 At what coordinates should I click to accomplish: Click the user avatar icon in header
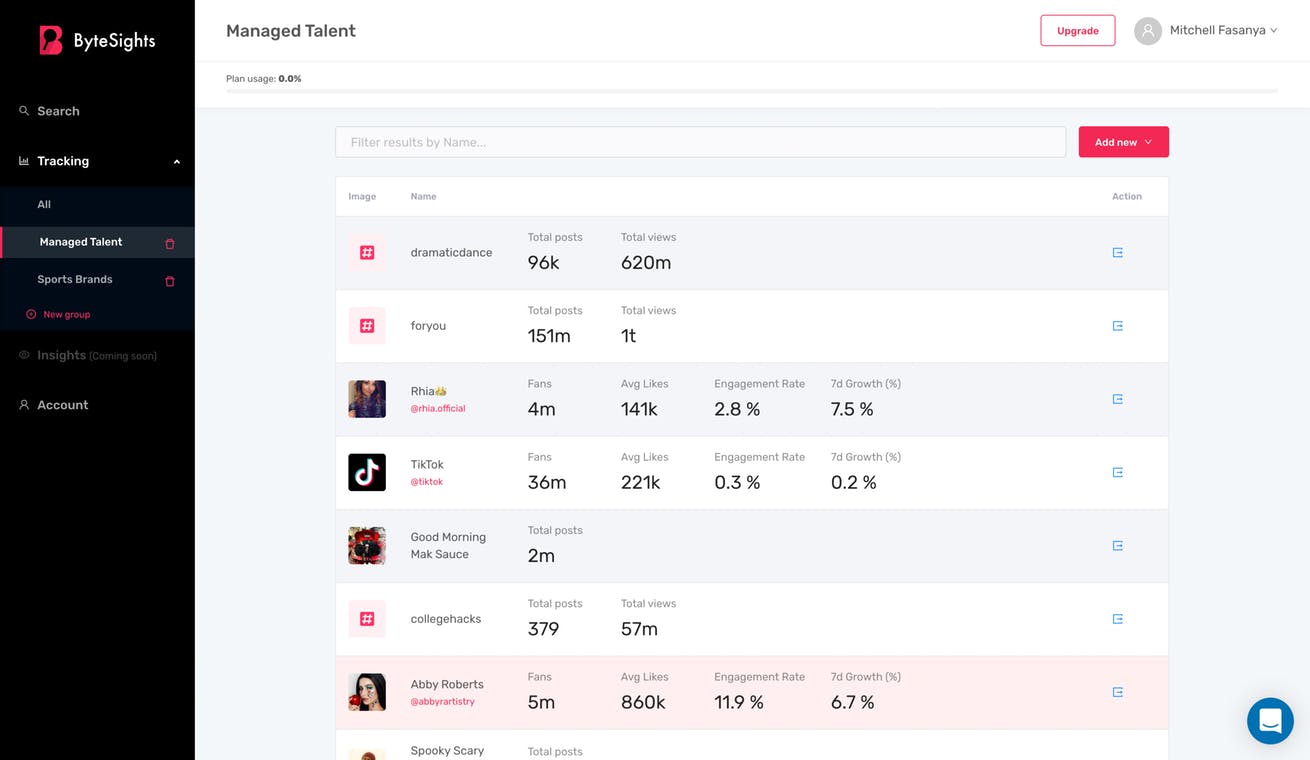tap(1148, 31)
